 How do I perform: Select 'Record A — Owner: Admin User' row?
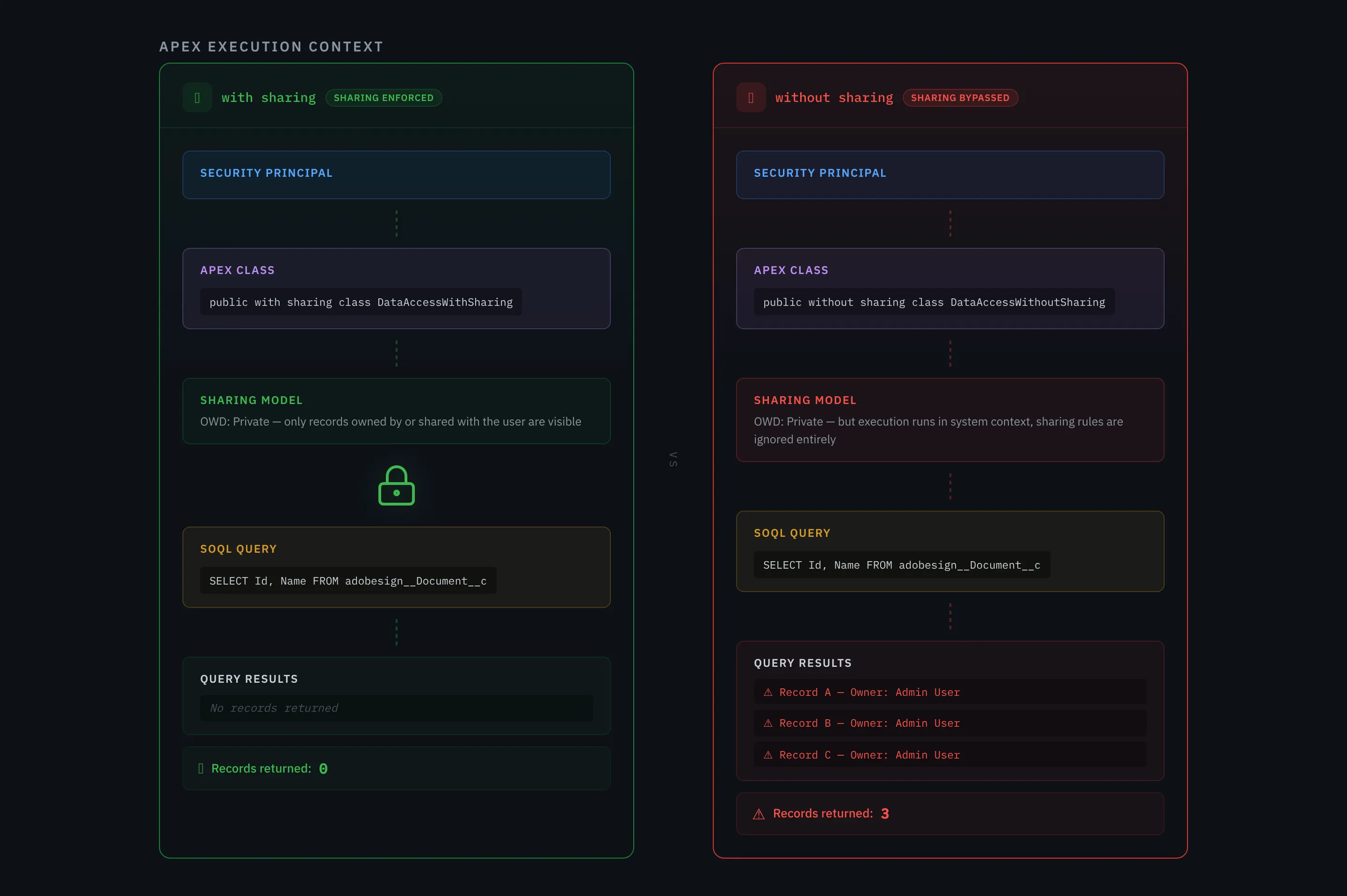(950, 693)
